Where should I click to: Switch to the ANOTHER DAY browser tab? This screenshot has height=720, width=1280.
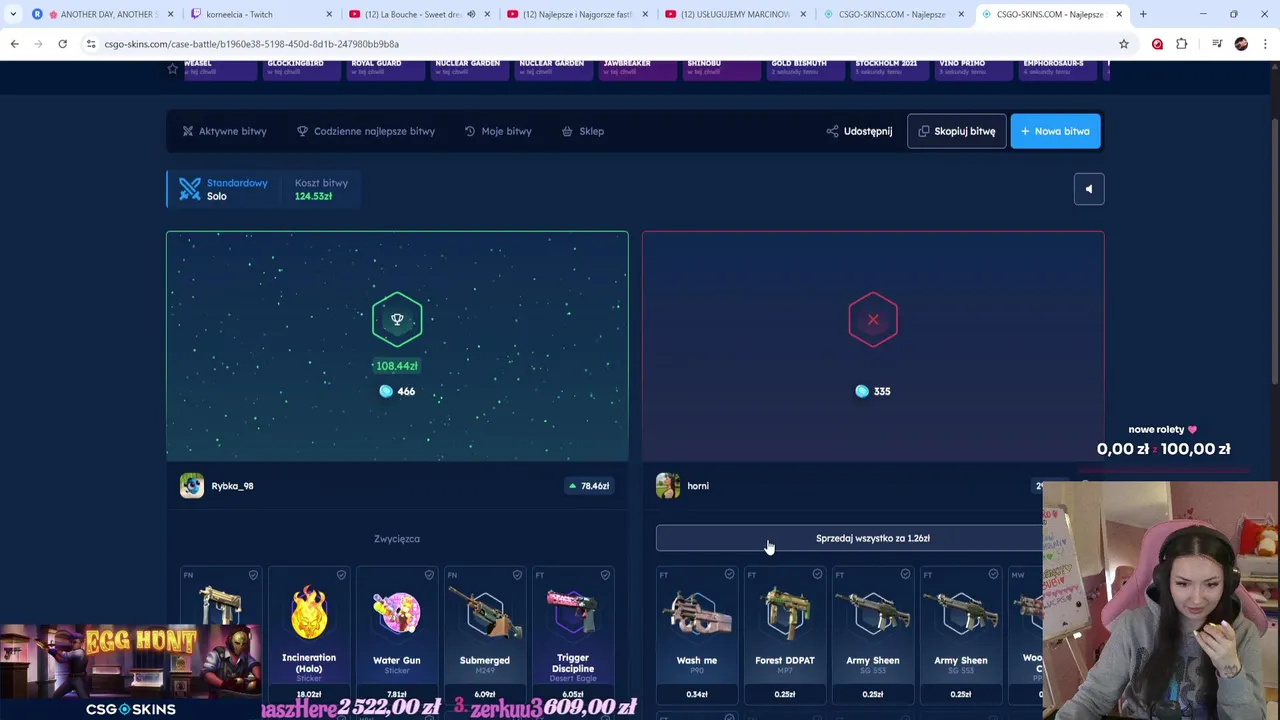tap(105, 14)
